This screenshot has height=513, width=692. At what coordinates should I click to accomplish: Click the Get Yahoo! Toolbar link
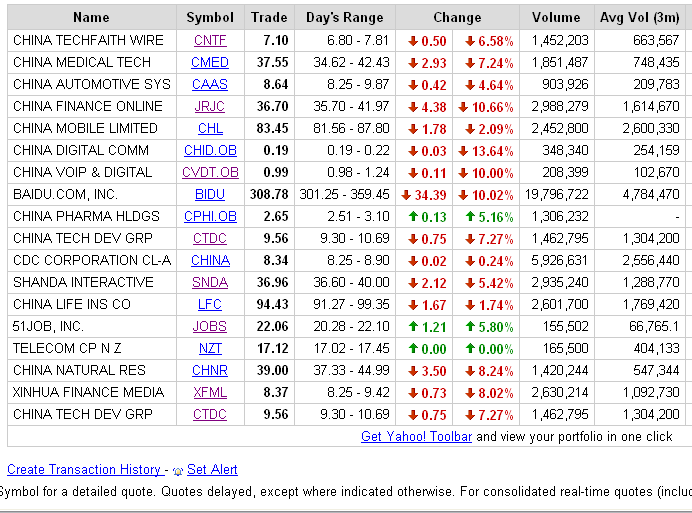pyautogui.click(x=416, y=436)
